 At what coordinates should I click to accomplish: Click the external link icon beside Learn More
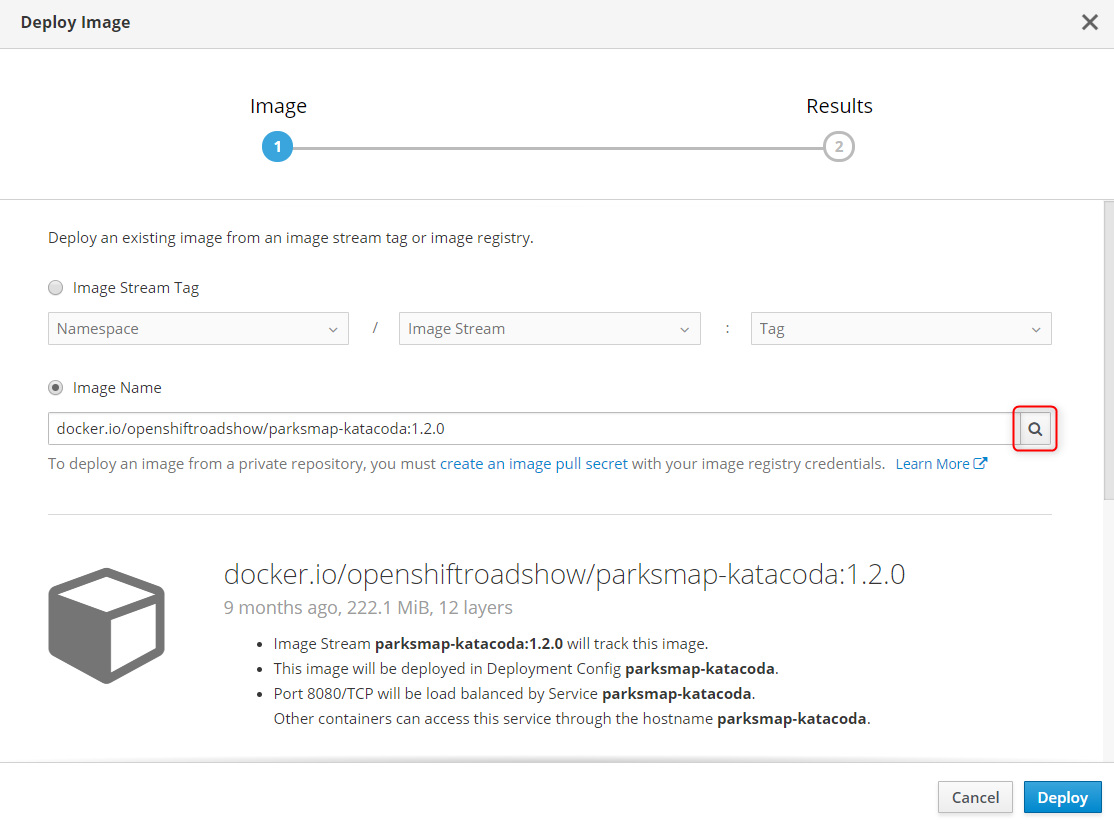point(980,463)
